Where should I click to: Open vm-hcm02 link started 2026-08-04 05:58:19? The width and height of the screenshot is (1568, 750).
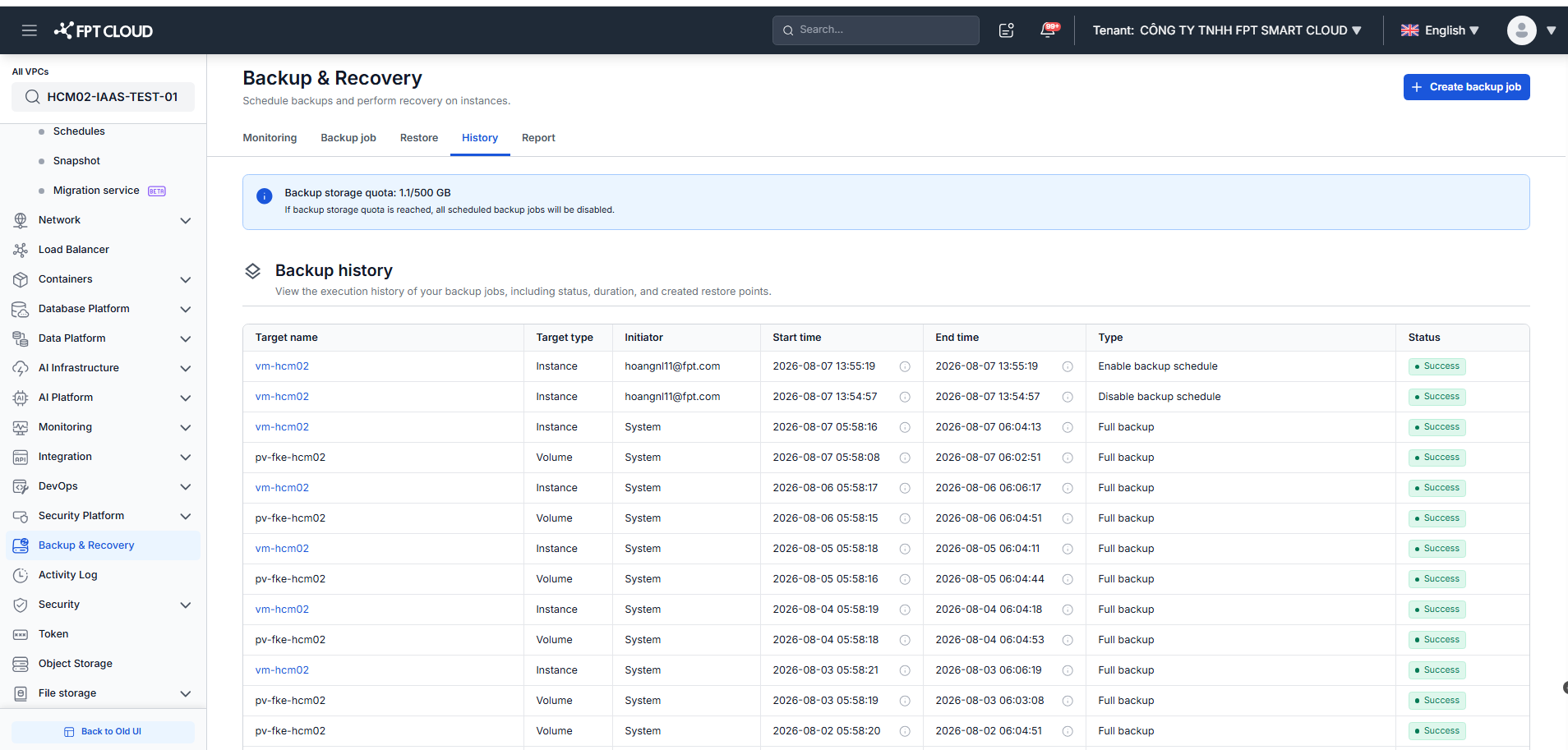pyautogui.click(x=282, y=610)
